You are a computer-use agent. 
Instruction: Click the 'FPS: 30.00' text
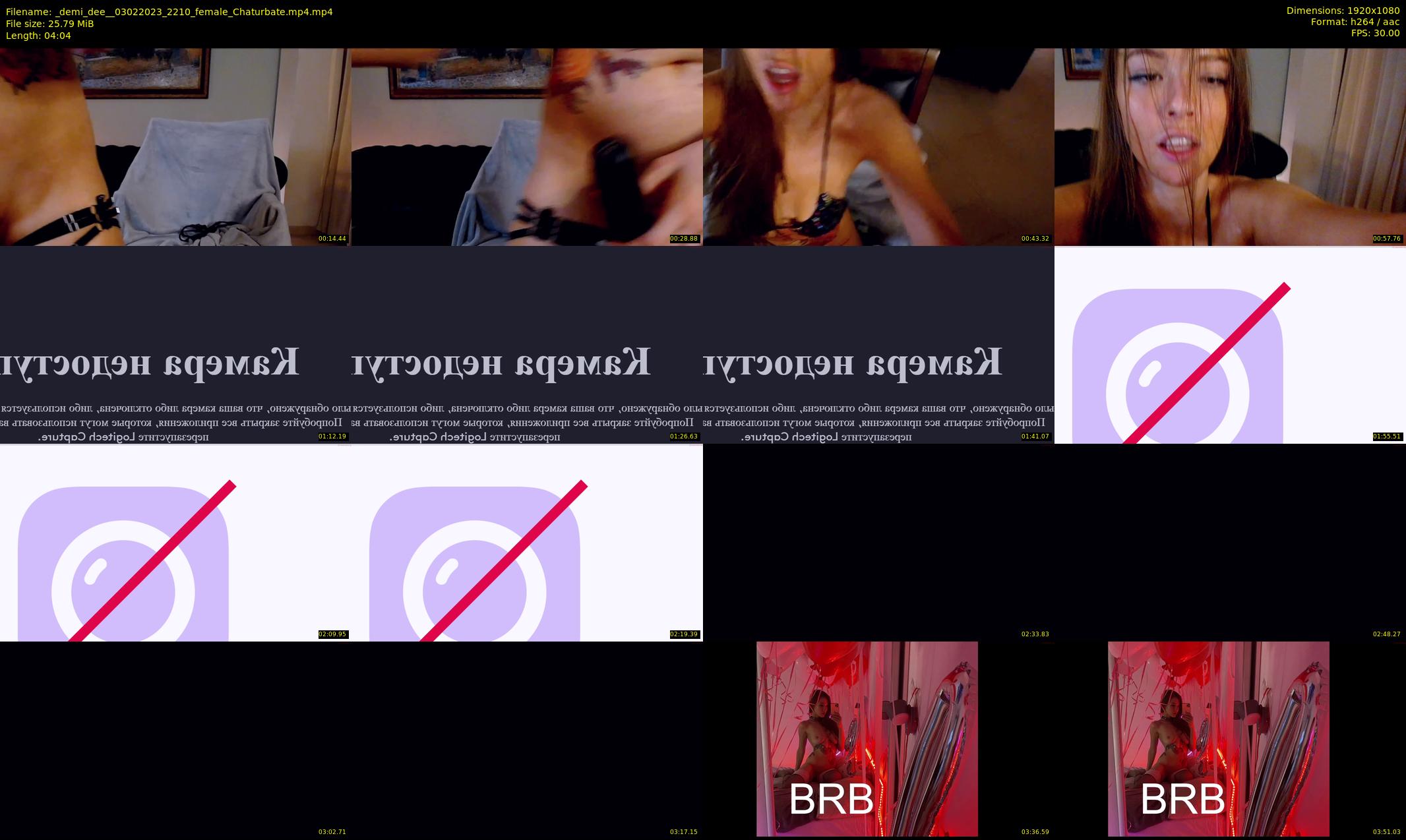pos(1375,33)
